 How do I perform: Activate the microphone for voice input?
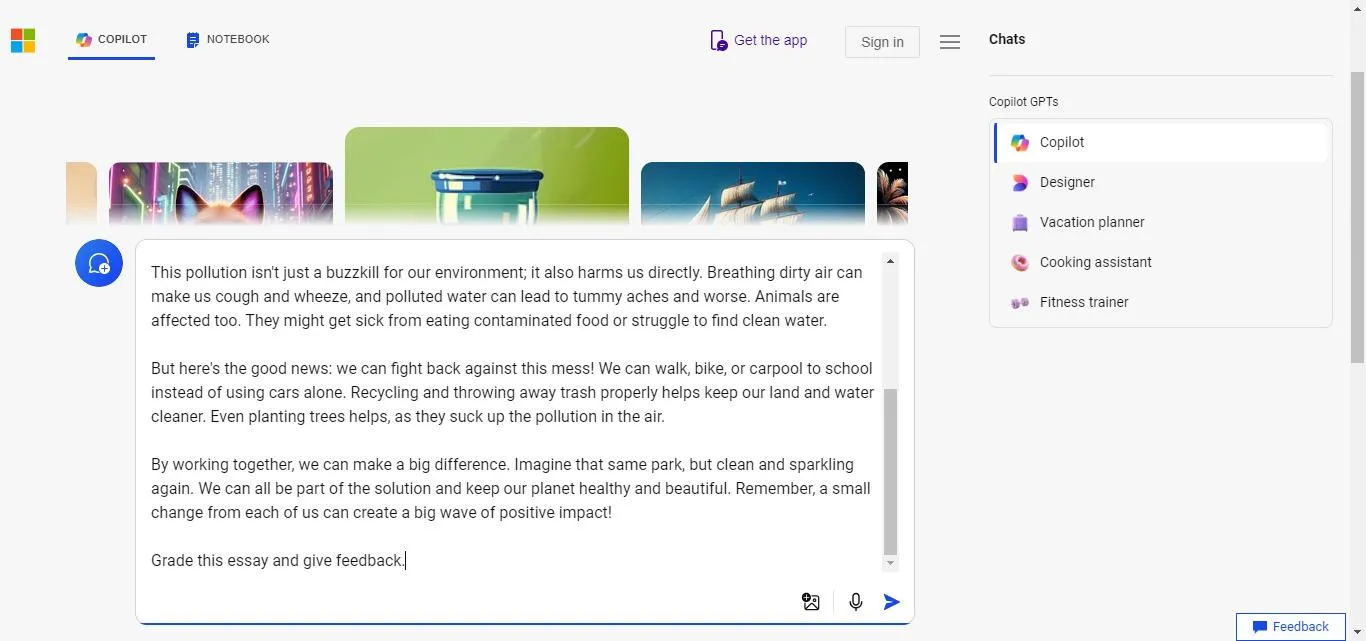[855, 602]
